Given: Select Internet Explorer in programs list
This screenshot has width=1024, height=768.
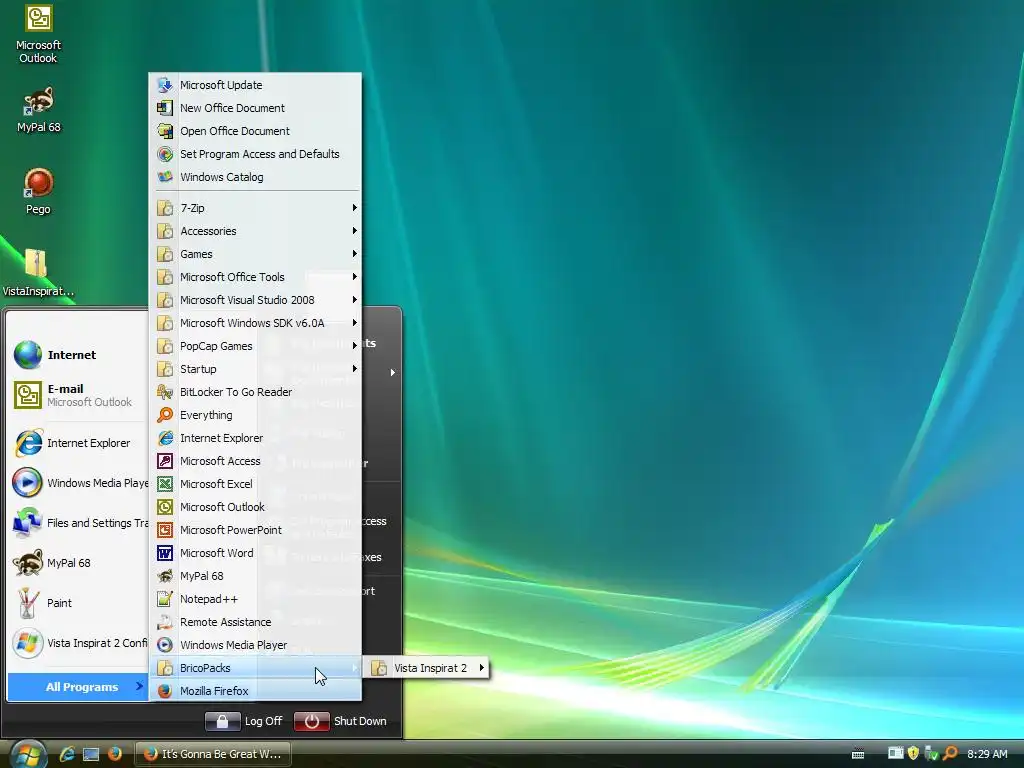Looking at the screenshot, I should pos(256,438).
